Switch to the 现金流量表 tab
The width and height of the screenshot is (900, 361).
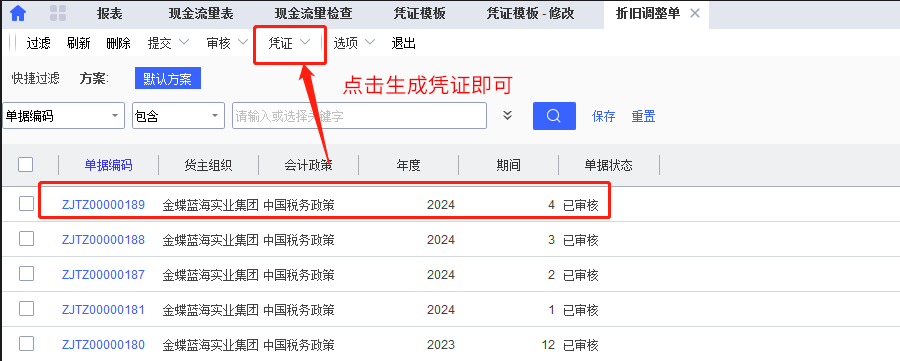point(201,14)
